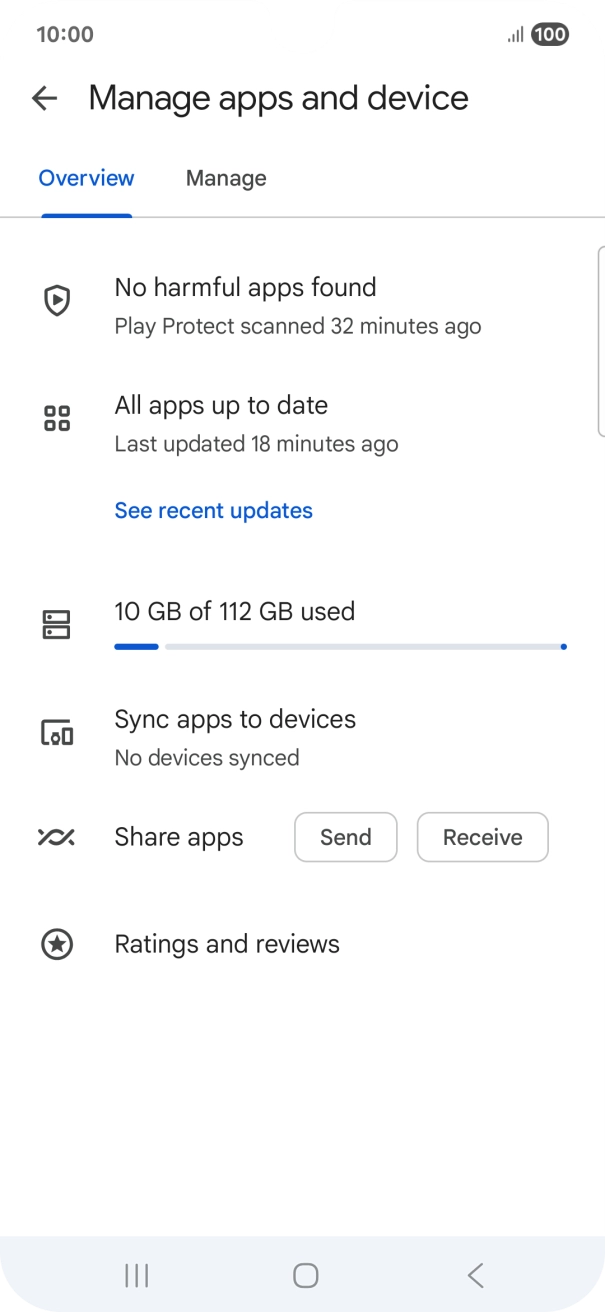
Task: Tap the storage drive icon
Action: [57, 625]
